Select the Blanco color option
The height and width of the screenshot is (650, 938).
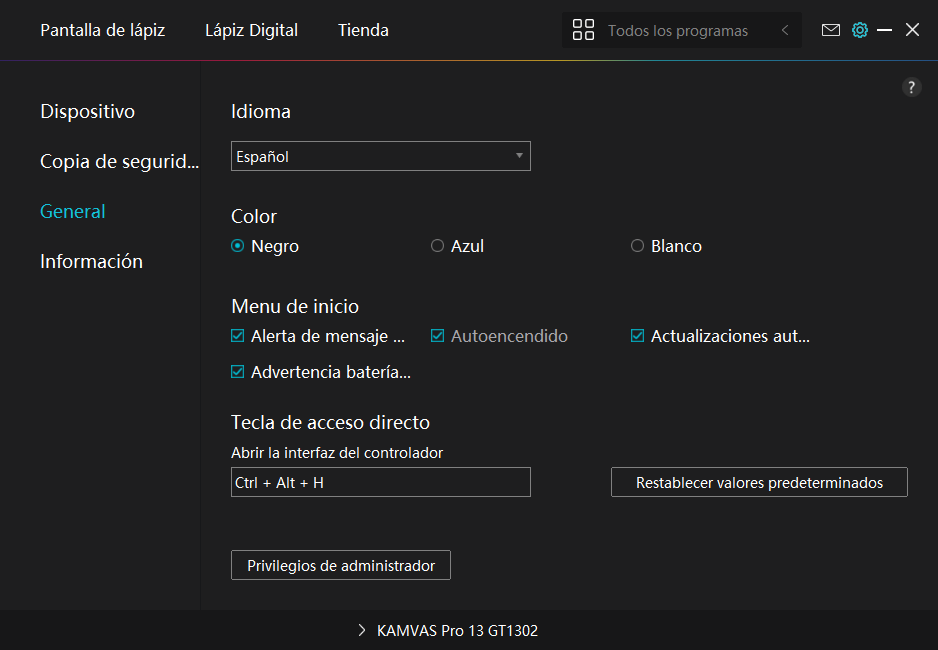click(x=638, y=246)
